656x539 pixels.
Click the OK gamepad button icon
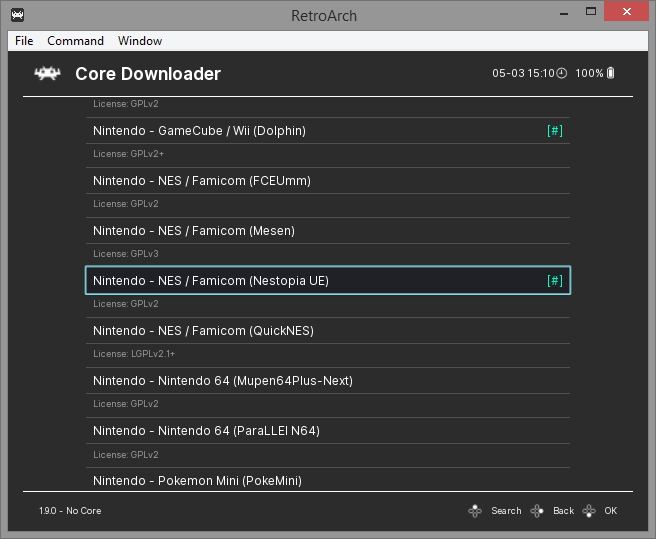point(589,511)
